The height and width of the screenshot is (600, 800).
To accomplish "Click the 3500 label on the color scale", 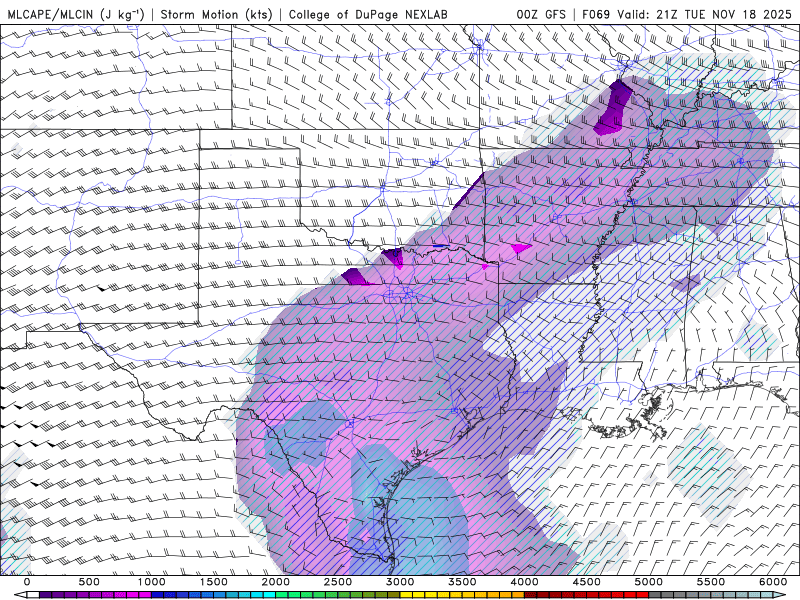I will pos(463,582).
